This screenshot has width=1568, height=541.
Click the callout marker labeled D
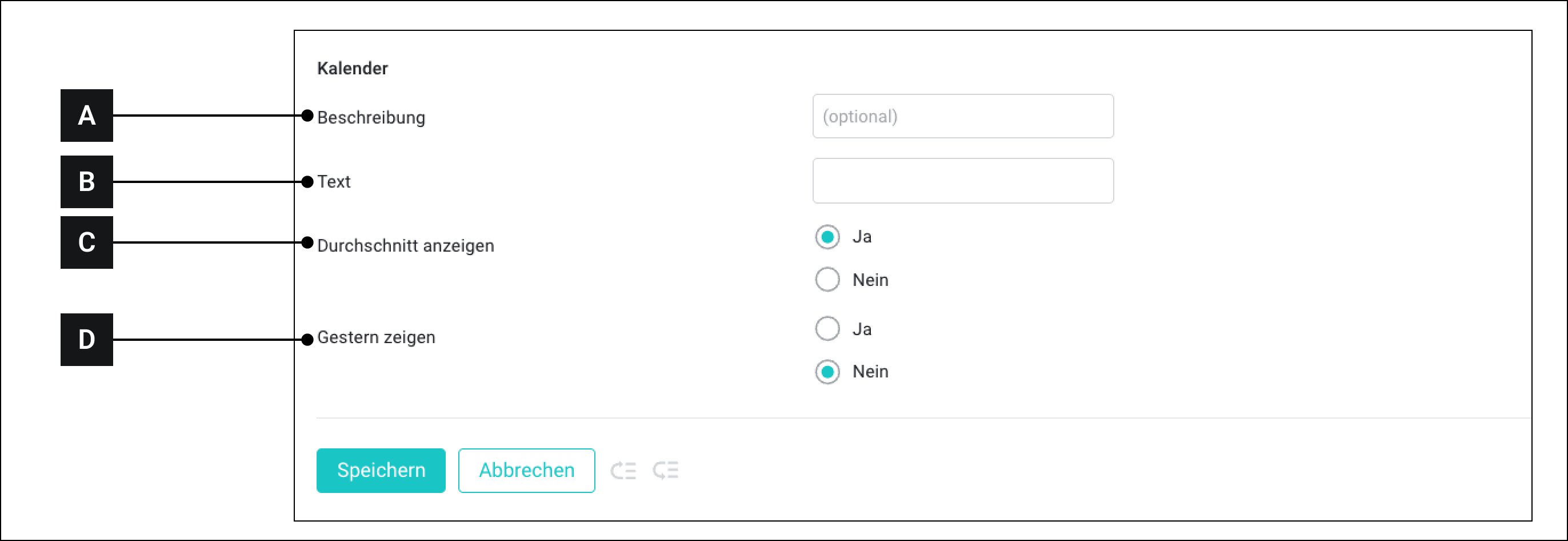pyautogui.click(x=86, y=339)
